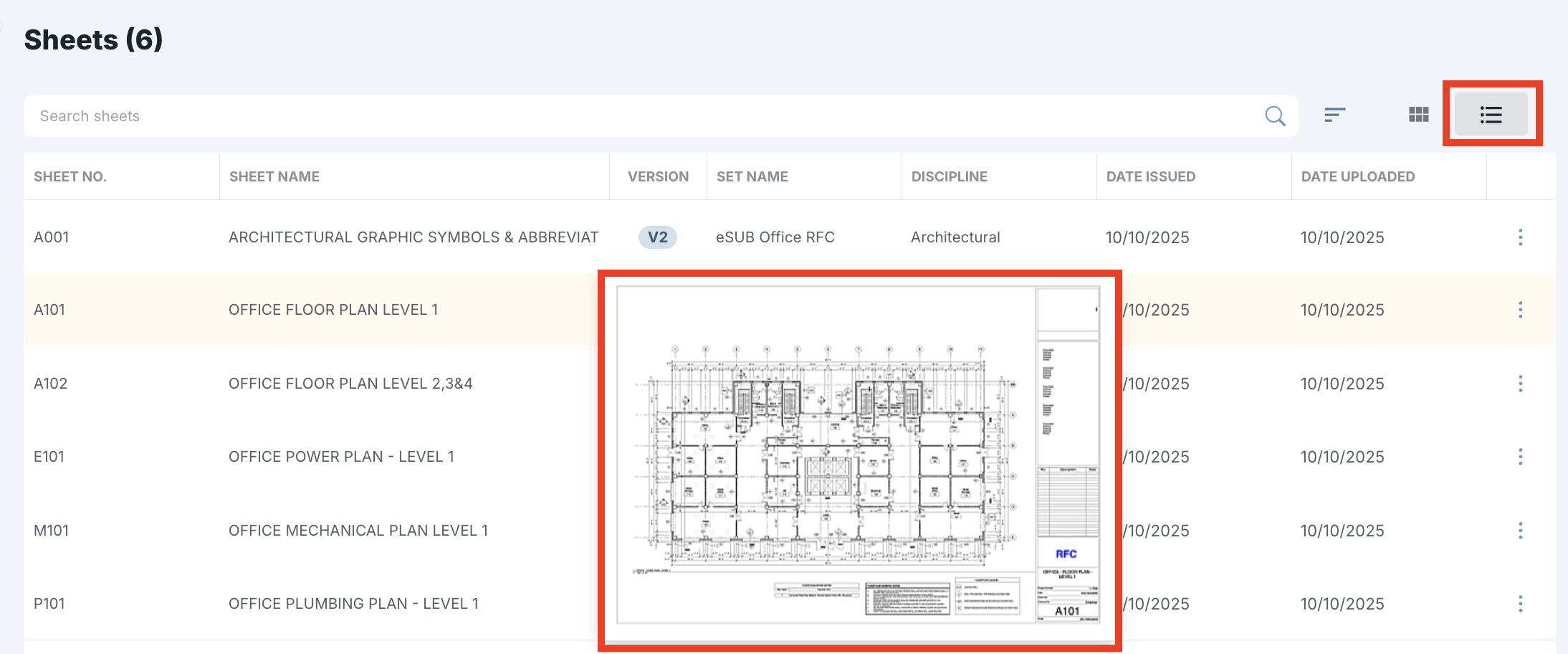
Task: Click the DATE ISSUED column header
Action: [1151, 176]
